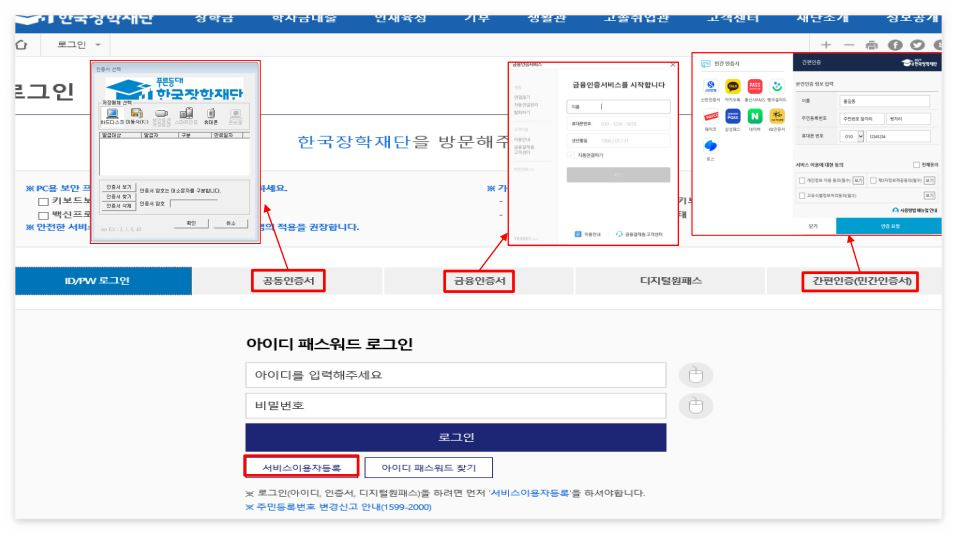
Task: Click 확인 in certificate dialog
Action: coord(191,223)
